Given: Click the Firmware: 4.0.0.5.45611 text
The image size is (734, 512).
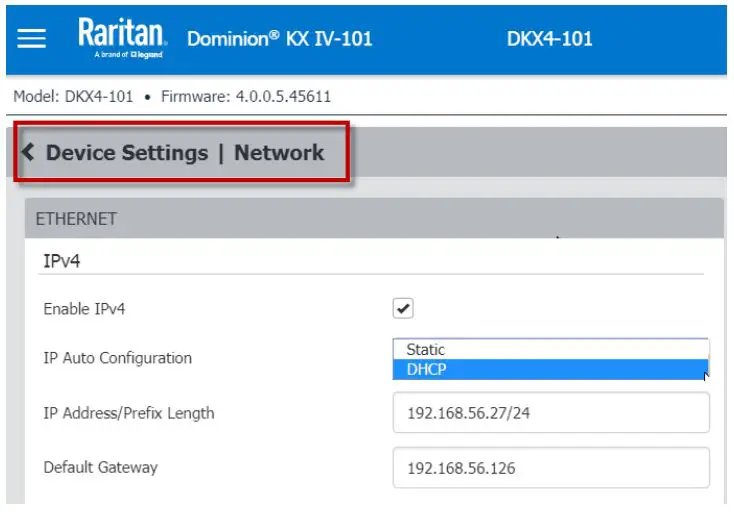Looking at the screenshot, I should 246,96.
